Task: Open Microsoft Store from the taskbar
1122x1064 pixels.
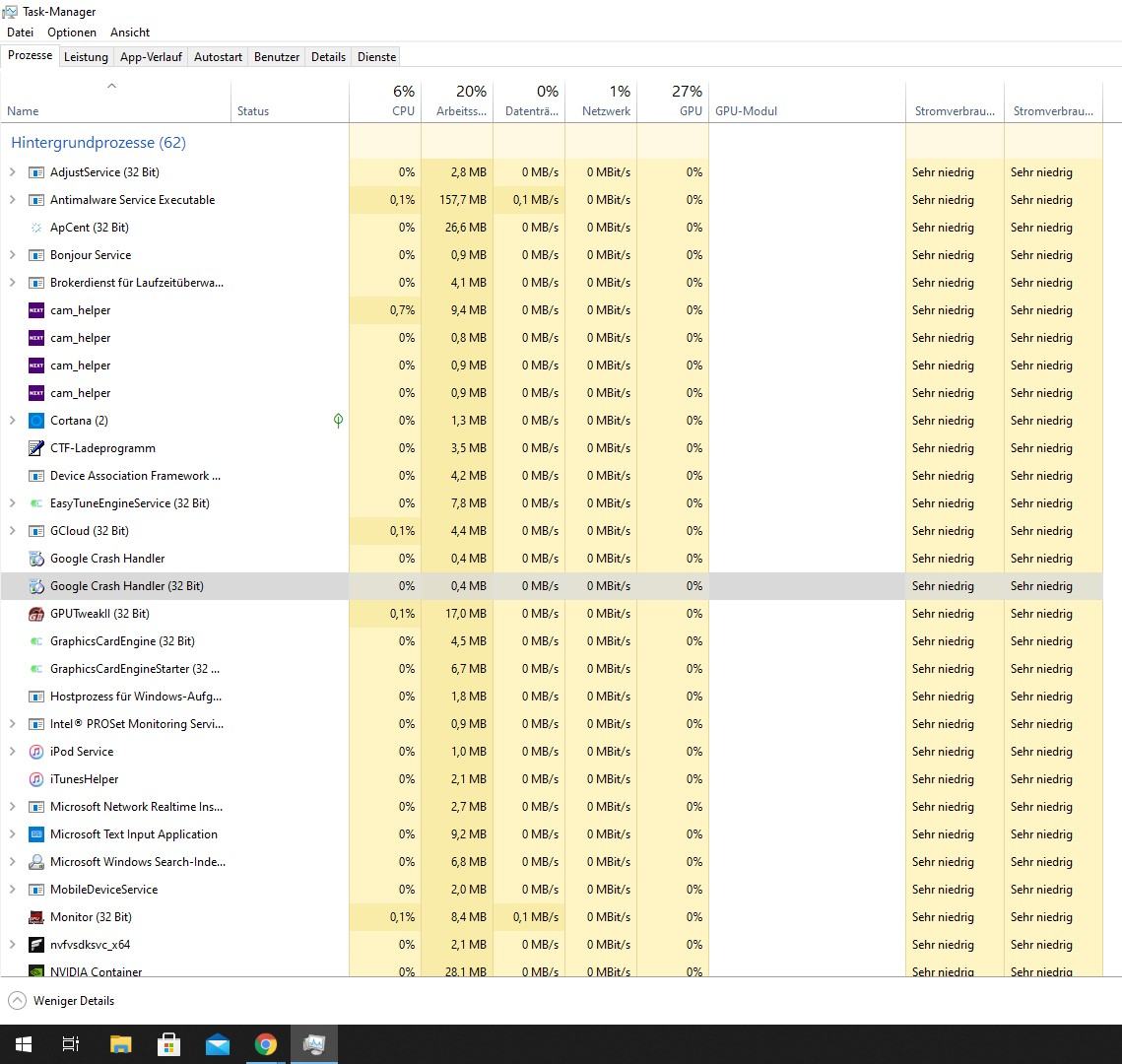Action: coord(168,1044)
